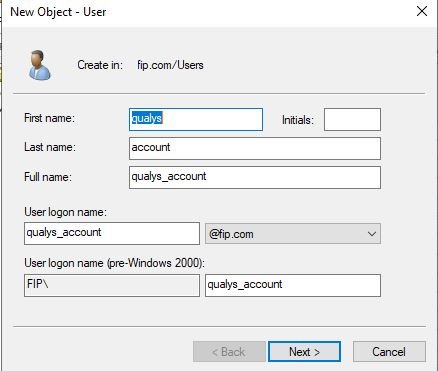The width and height of the screenshot is (438, 371).
Task: Click the Full name label
Action: pos(48,176)
